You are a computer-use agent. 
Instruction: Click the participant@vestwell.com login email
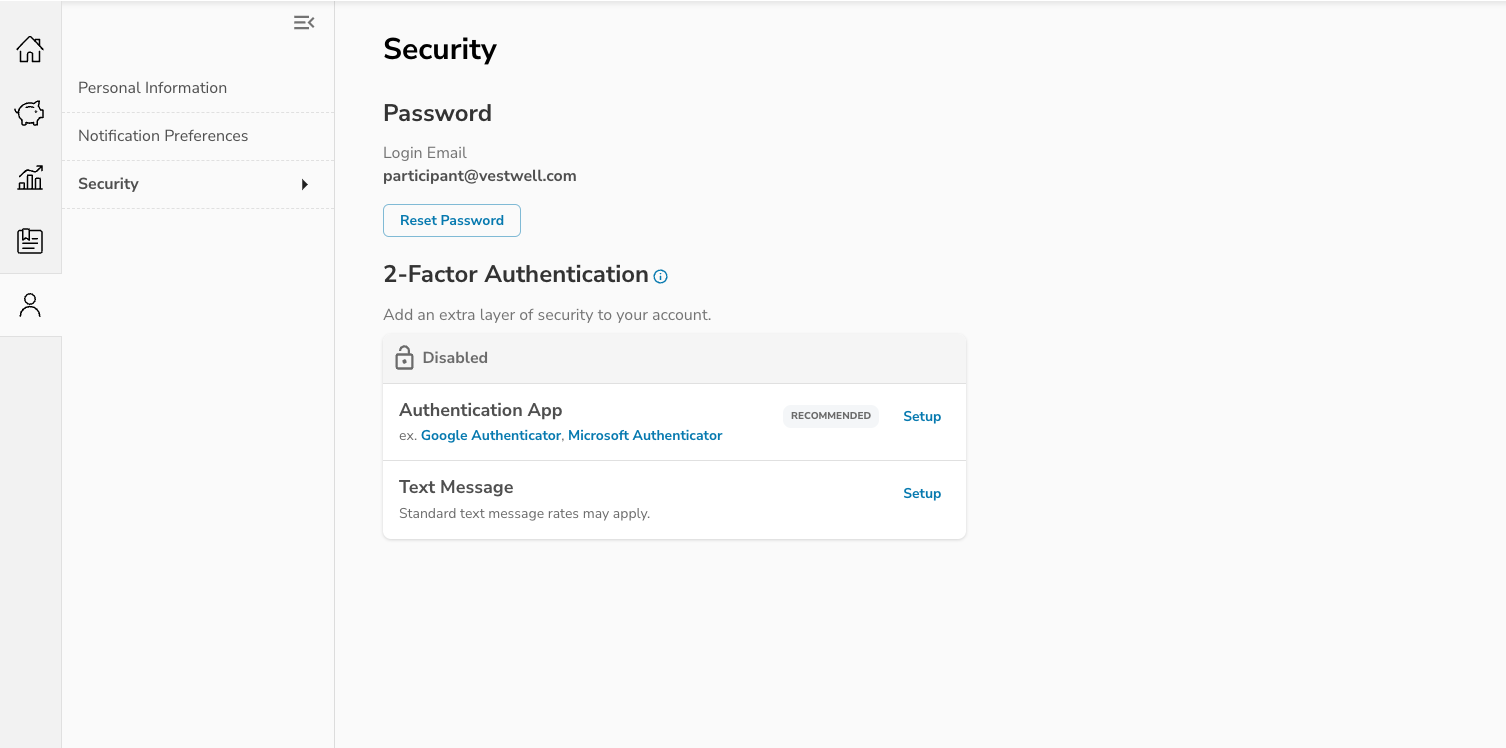coord(479,176)
